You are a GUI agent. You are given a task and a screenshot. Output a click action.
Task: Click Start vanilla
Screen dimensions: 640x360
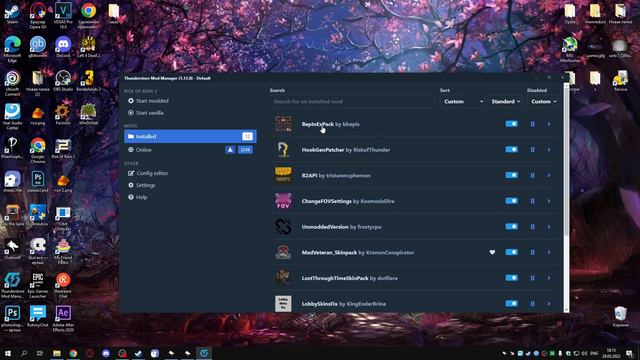(146, 113)
